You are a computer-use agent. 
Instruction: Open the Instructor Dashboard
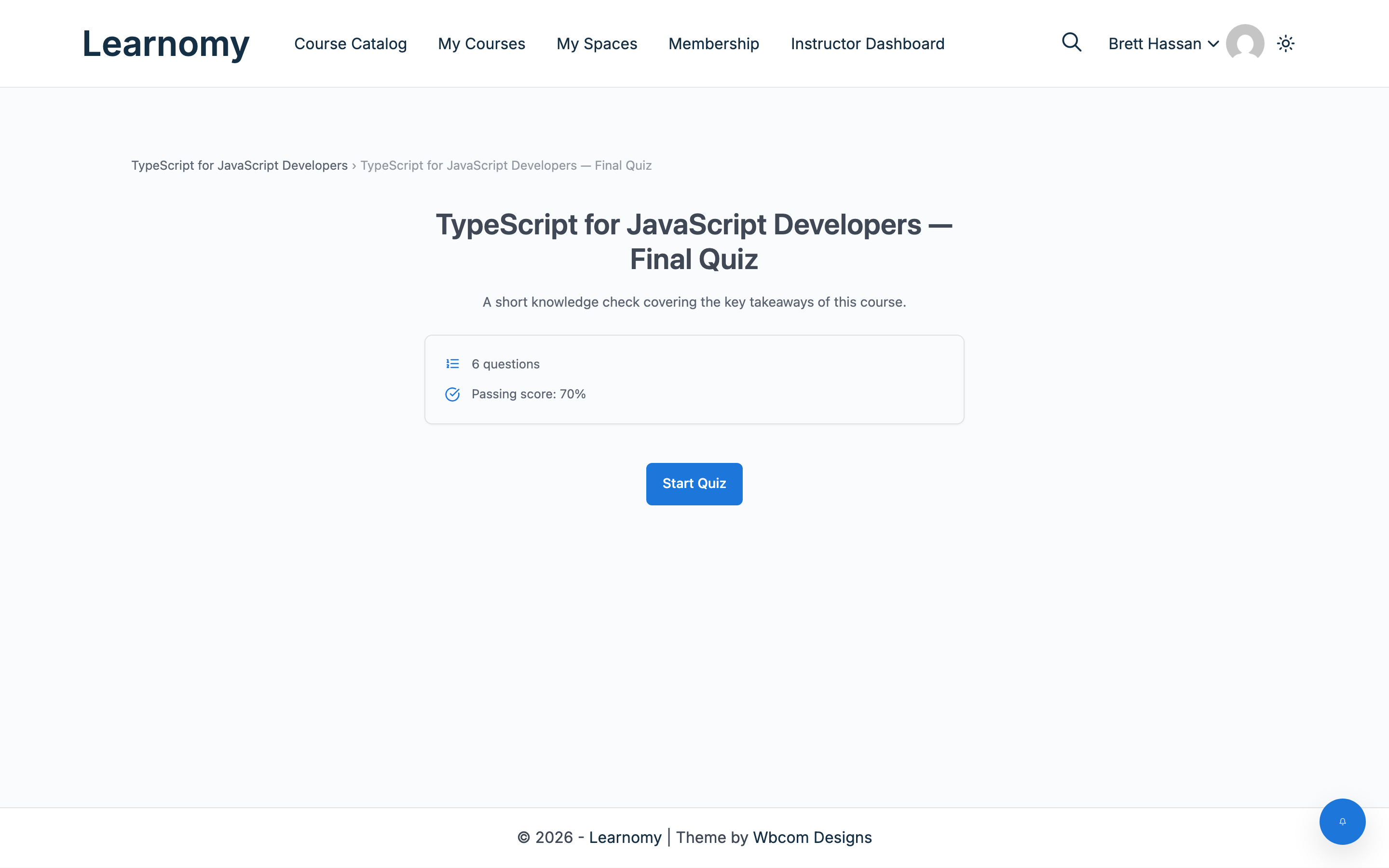(x=867, y=43)
